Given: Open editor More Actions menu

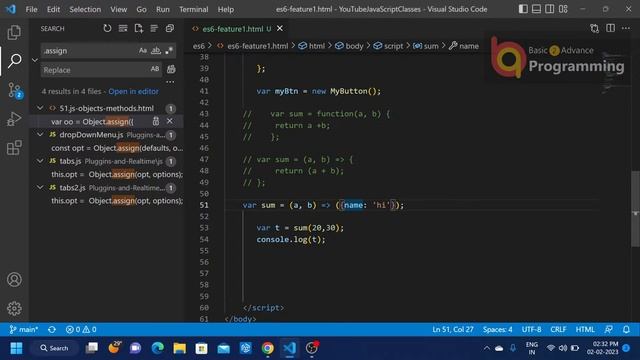Looking at the screenshot, I should 626,28.
